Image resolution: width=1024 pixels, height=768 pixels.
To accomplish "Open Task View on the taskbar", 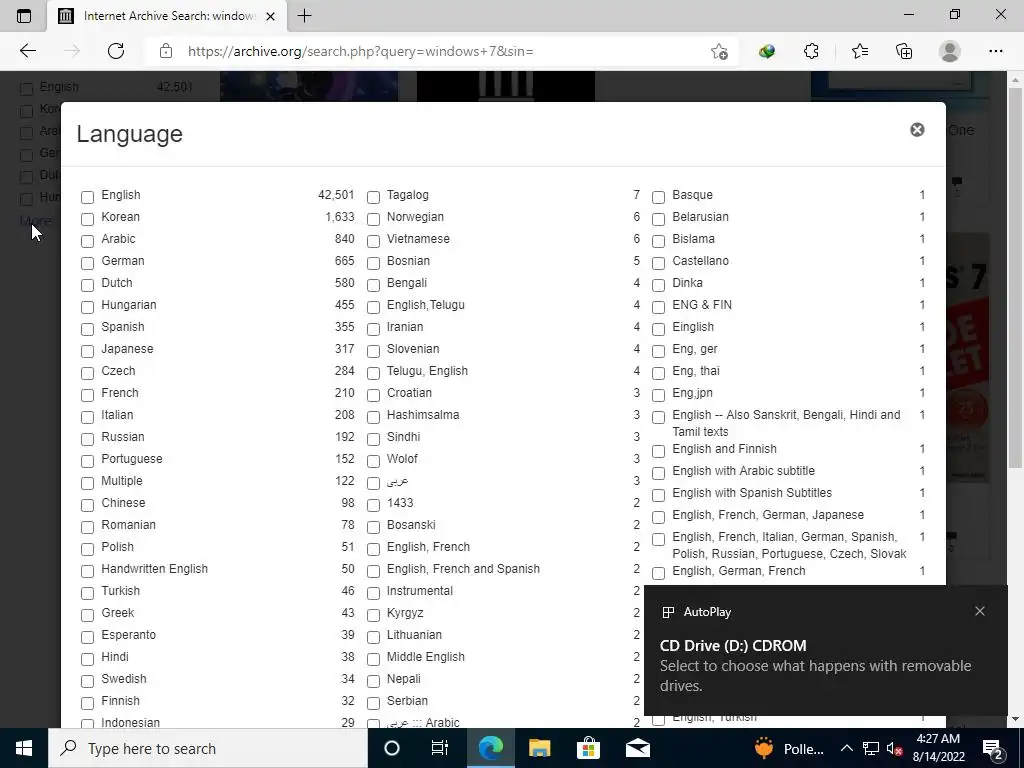I will coord(440,748).
